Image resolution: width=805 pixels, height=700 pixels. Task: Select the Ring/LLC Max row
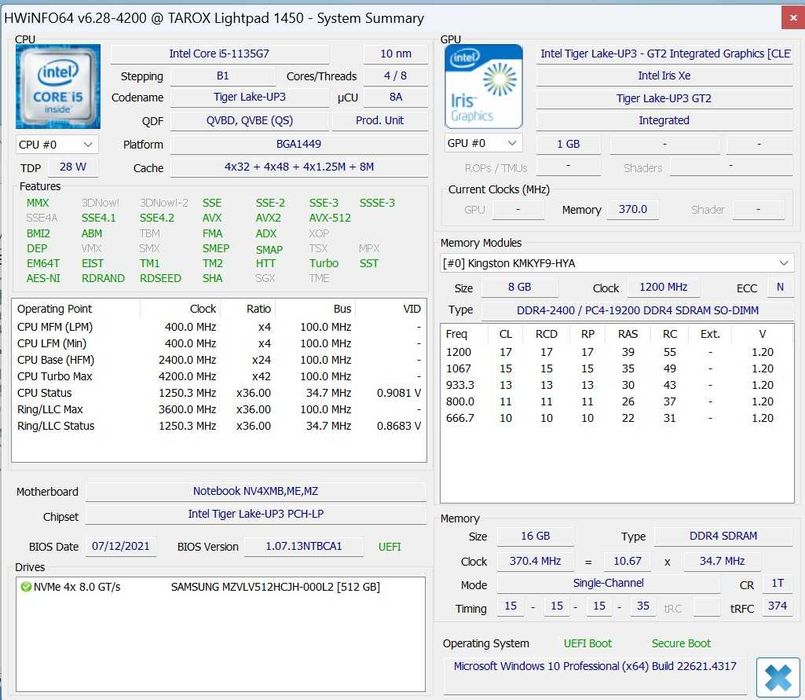219,409
